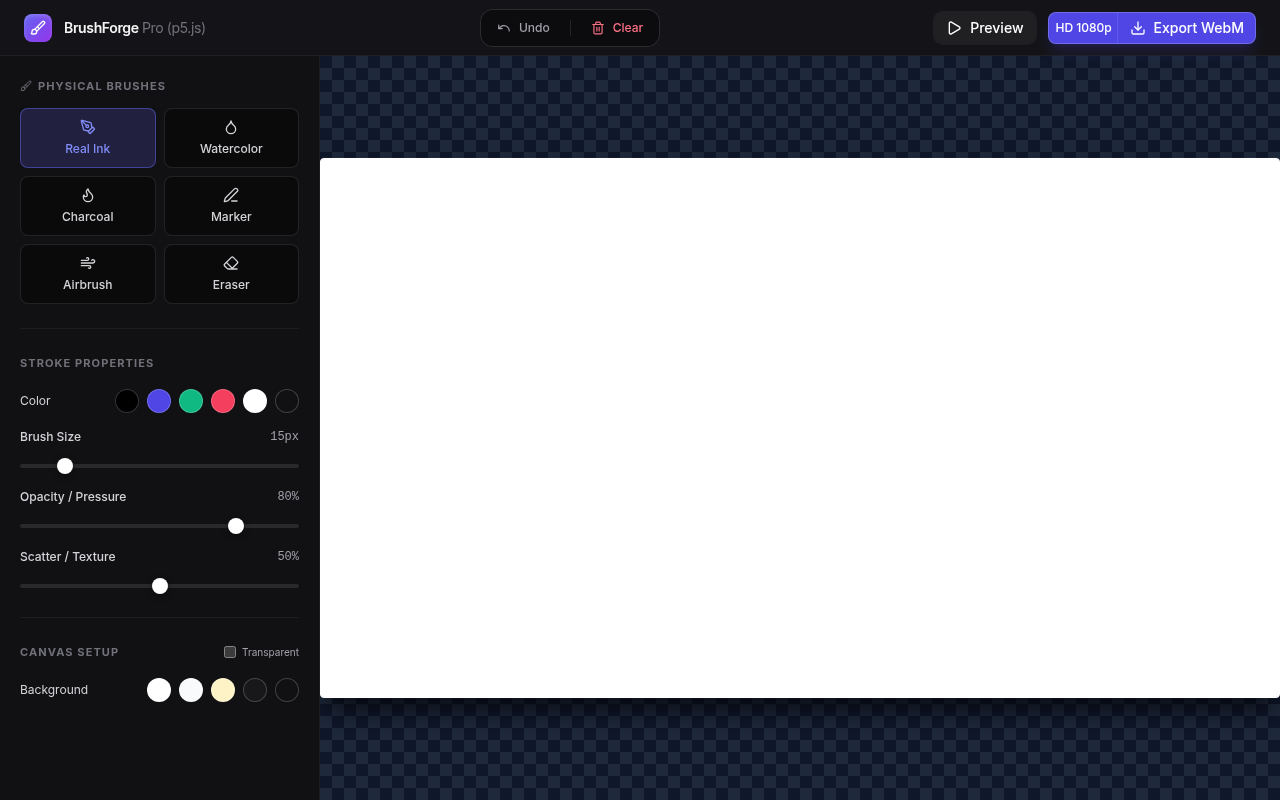Viewport: 1280px width, 800px height.
Task: Enable the Transparent canvas checkbox
Action: coord(230,652)
